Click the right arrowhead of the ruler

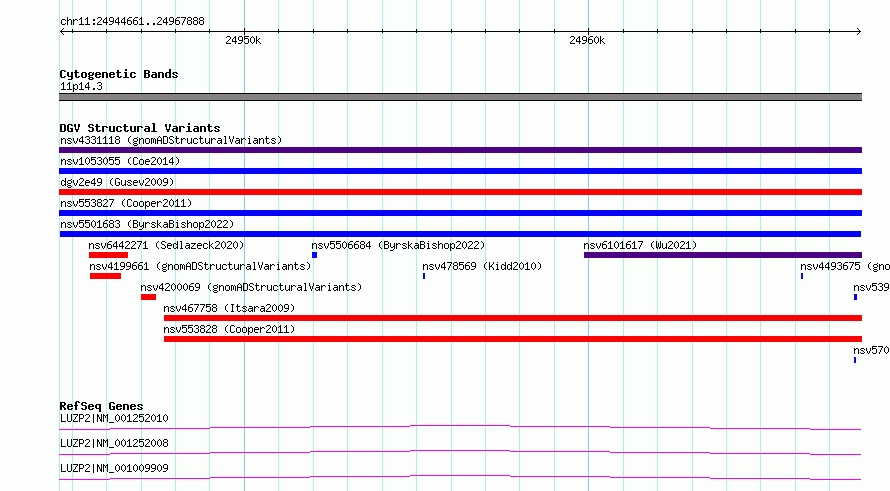[858, 31]
